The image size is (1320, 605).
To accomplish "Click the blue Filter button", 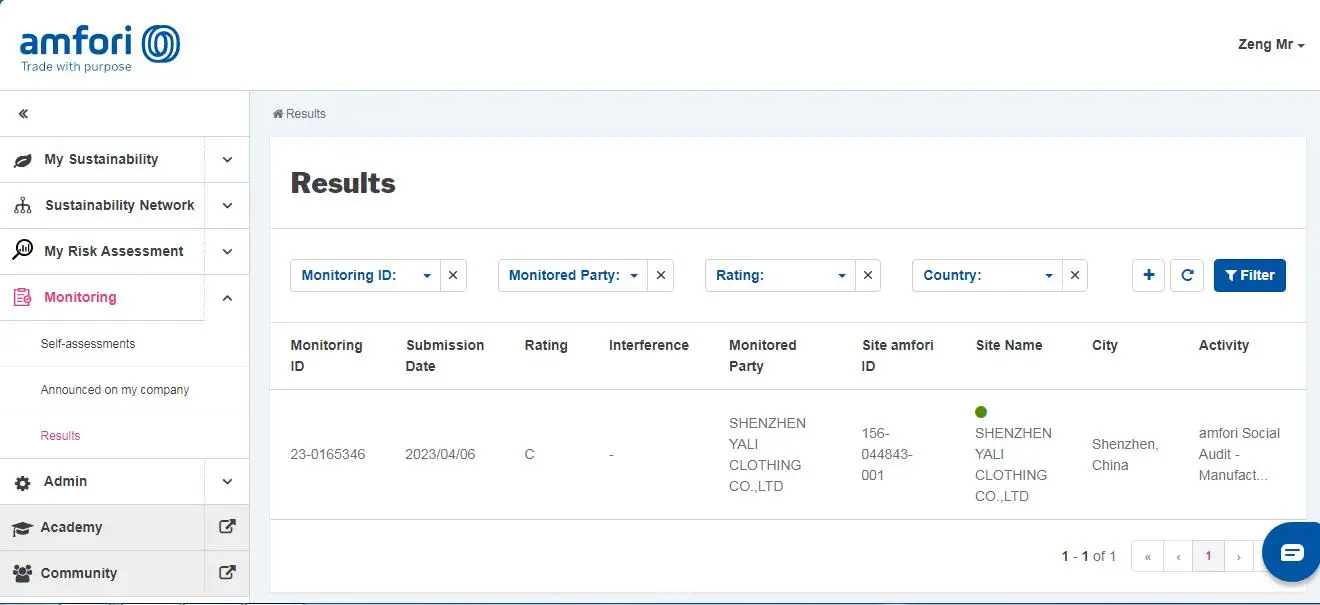I will pos(1249,275).
